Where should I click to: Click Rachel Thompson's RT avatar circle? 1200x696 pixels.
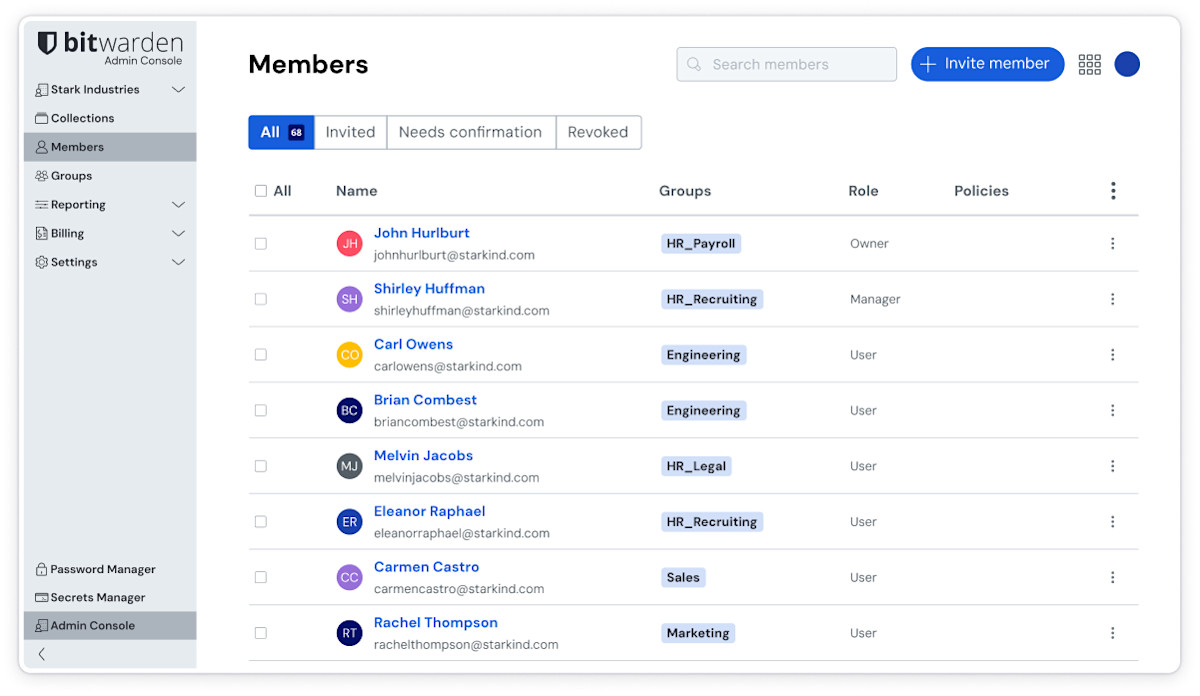click(x=349, y=633)
